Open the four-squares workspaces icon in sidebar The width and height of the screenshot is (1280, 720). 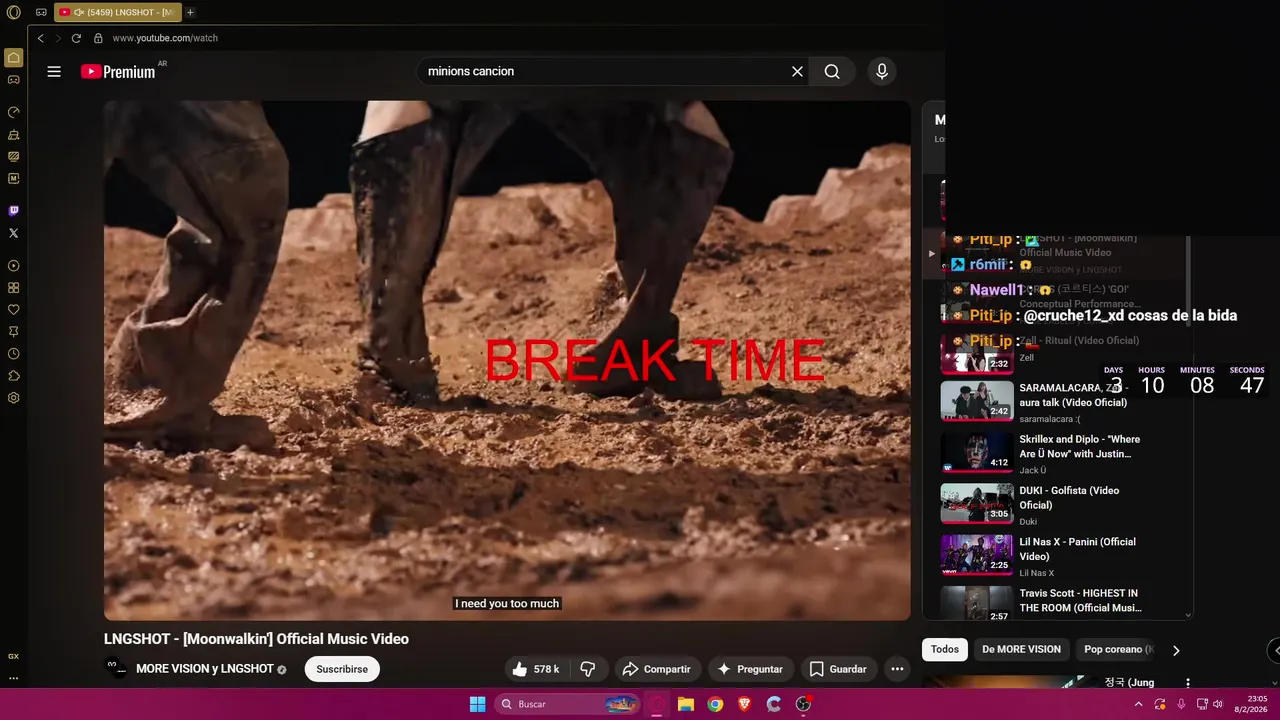[14, 288]
